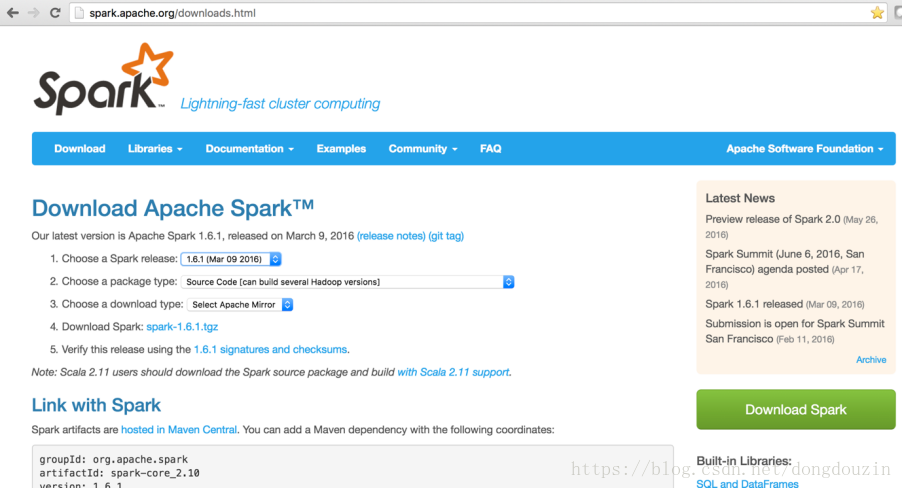902x489 pixels.
Task: Click artifactId: spark-core_2.10 code line
Action: [119, 473]
